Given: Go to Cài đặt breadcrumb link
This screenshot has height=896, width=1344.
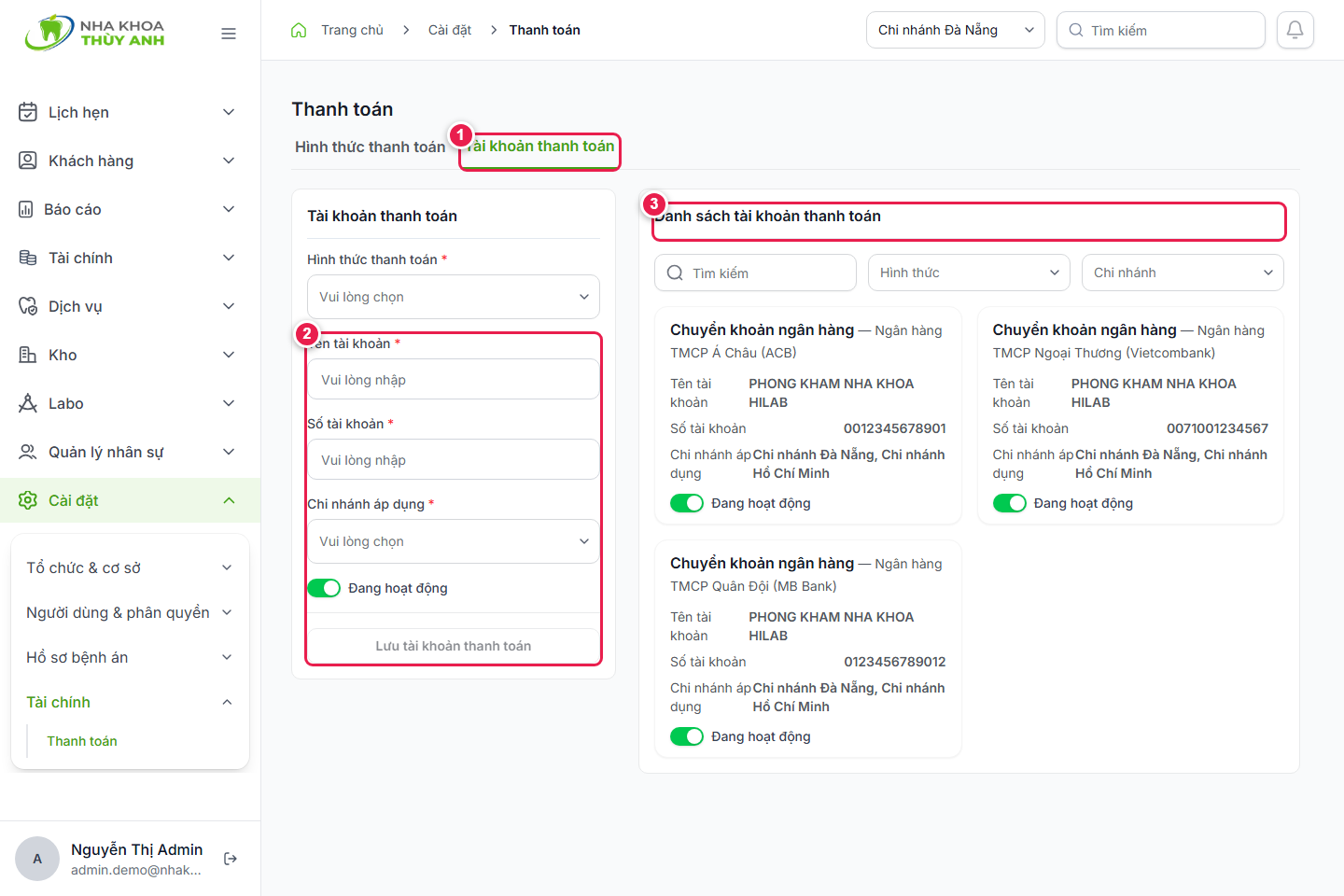Looking at the screenshot, I should click(x=450, y=30).
